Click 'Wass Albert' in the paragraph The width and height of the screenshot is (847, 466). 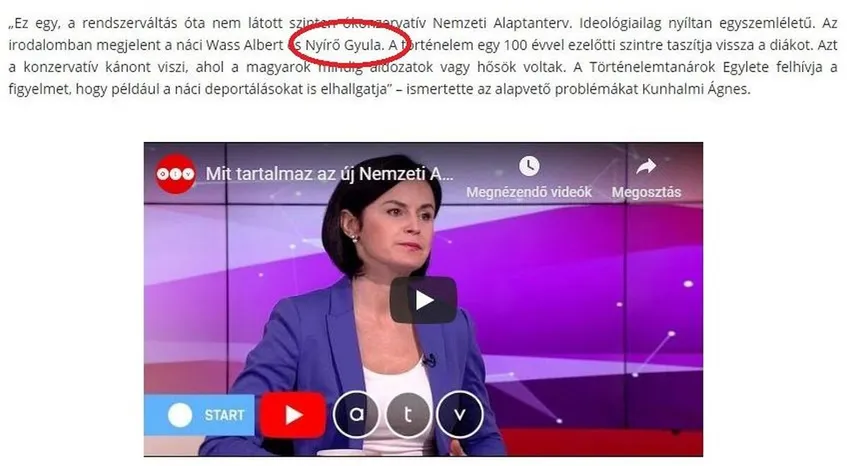[x=245, y=45]
